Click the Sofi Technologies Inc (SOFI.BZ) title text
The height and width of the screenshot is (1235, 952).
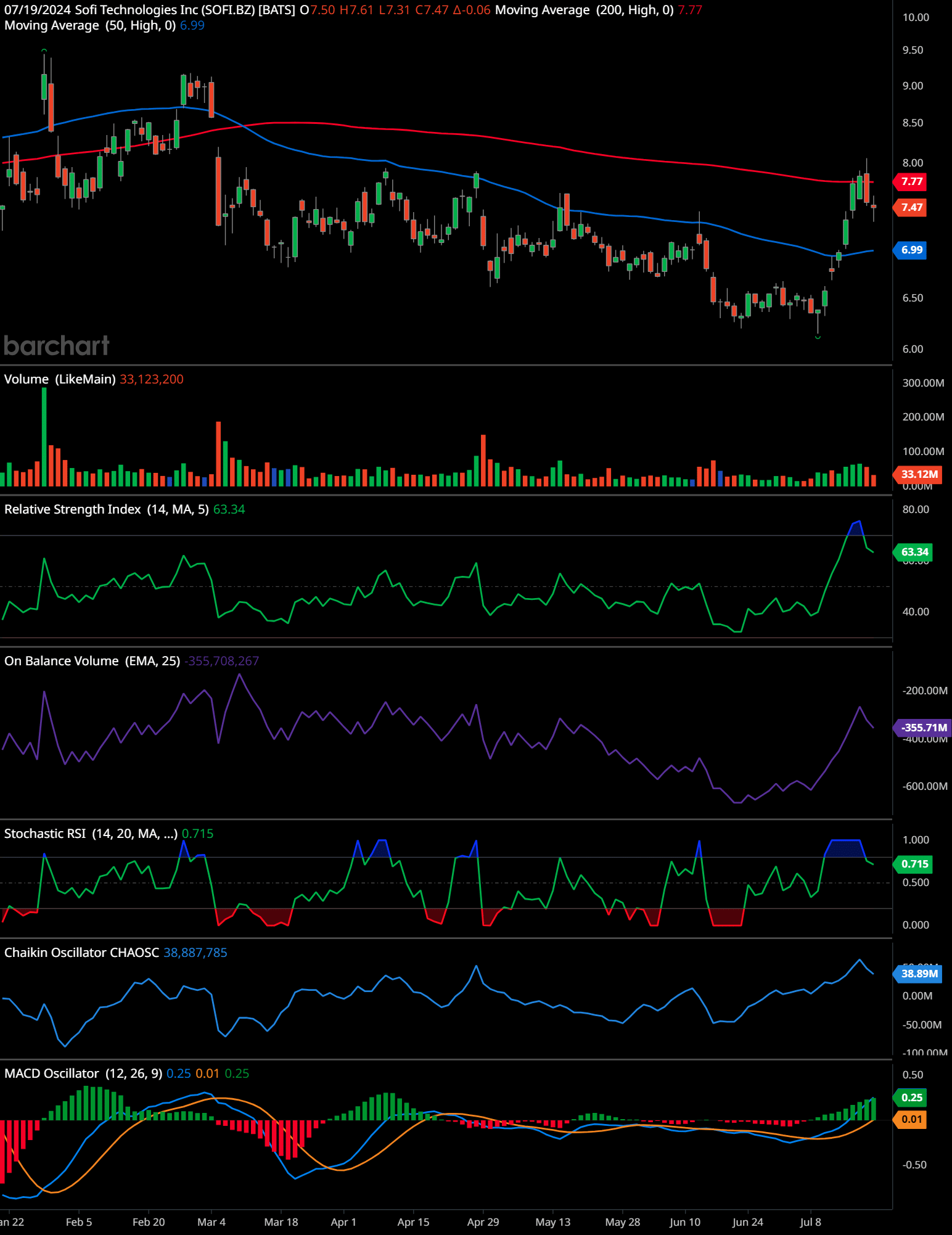click(165, 10)
